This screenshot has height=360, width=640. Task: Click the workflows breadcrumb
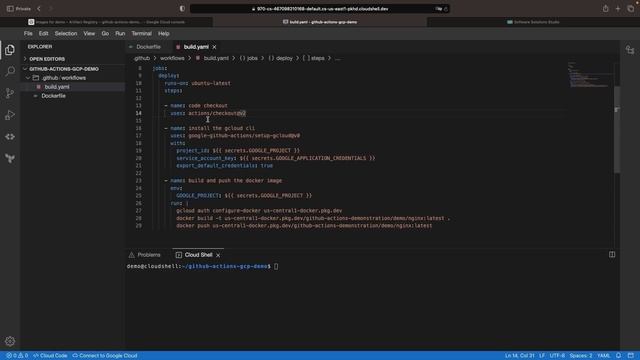172,58
